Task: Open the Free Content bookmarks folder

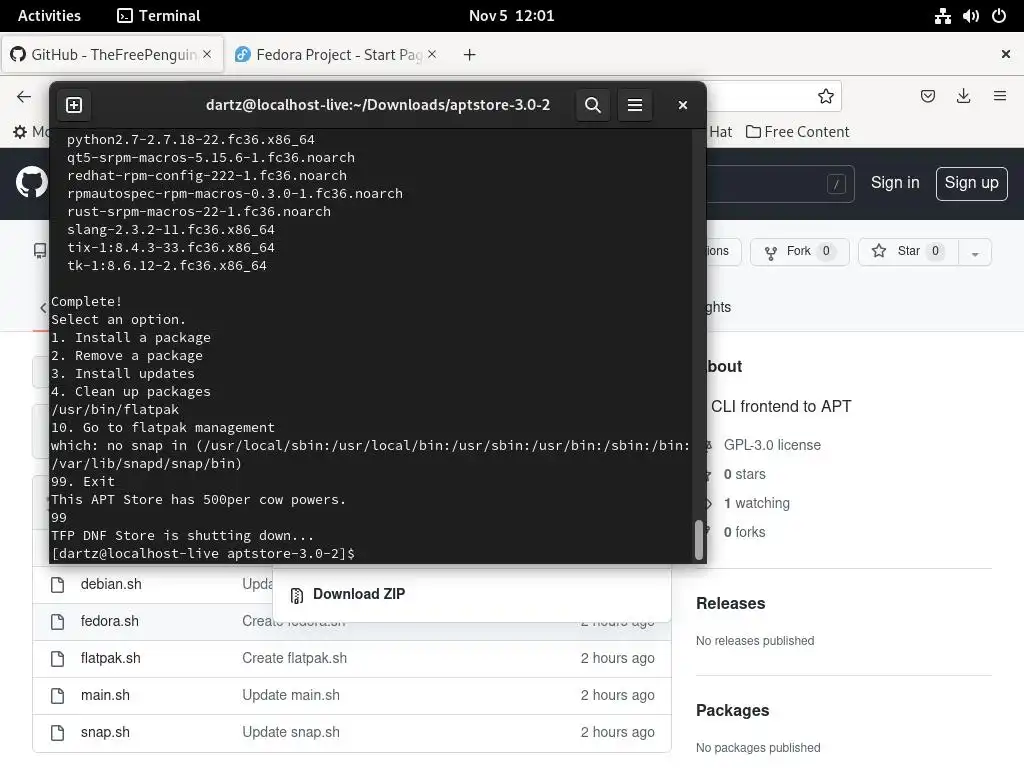Action: click(x=797, y=132)
